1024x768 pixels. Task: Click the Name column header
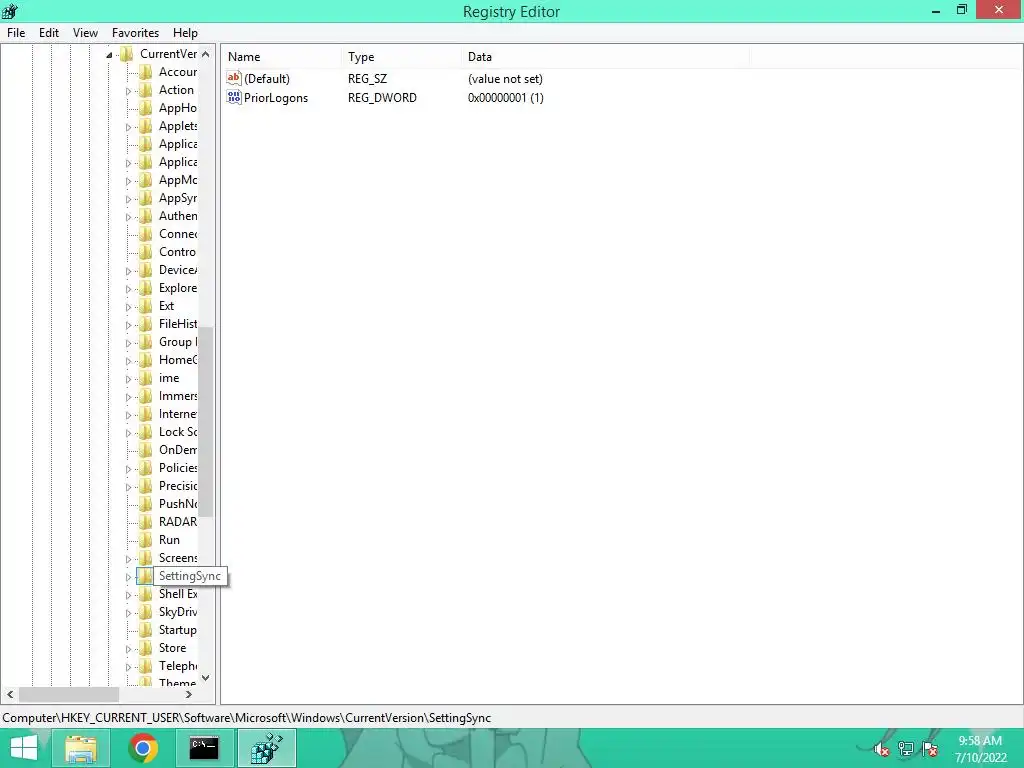(x=281, y=57)
